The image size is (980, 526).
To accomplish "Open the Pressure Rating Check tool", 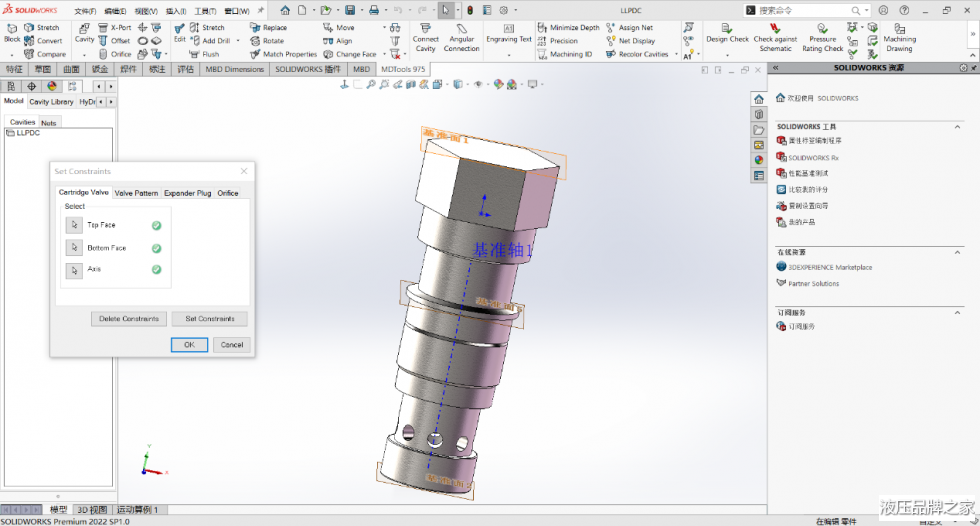I will 822,30.
